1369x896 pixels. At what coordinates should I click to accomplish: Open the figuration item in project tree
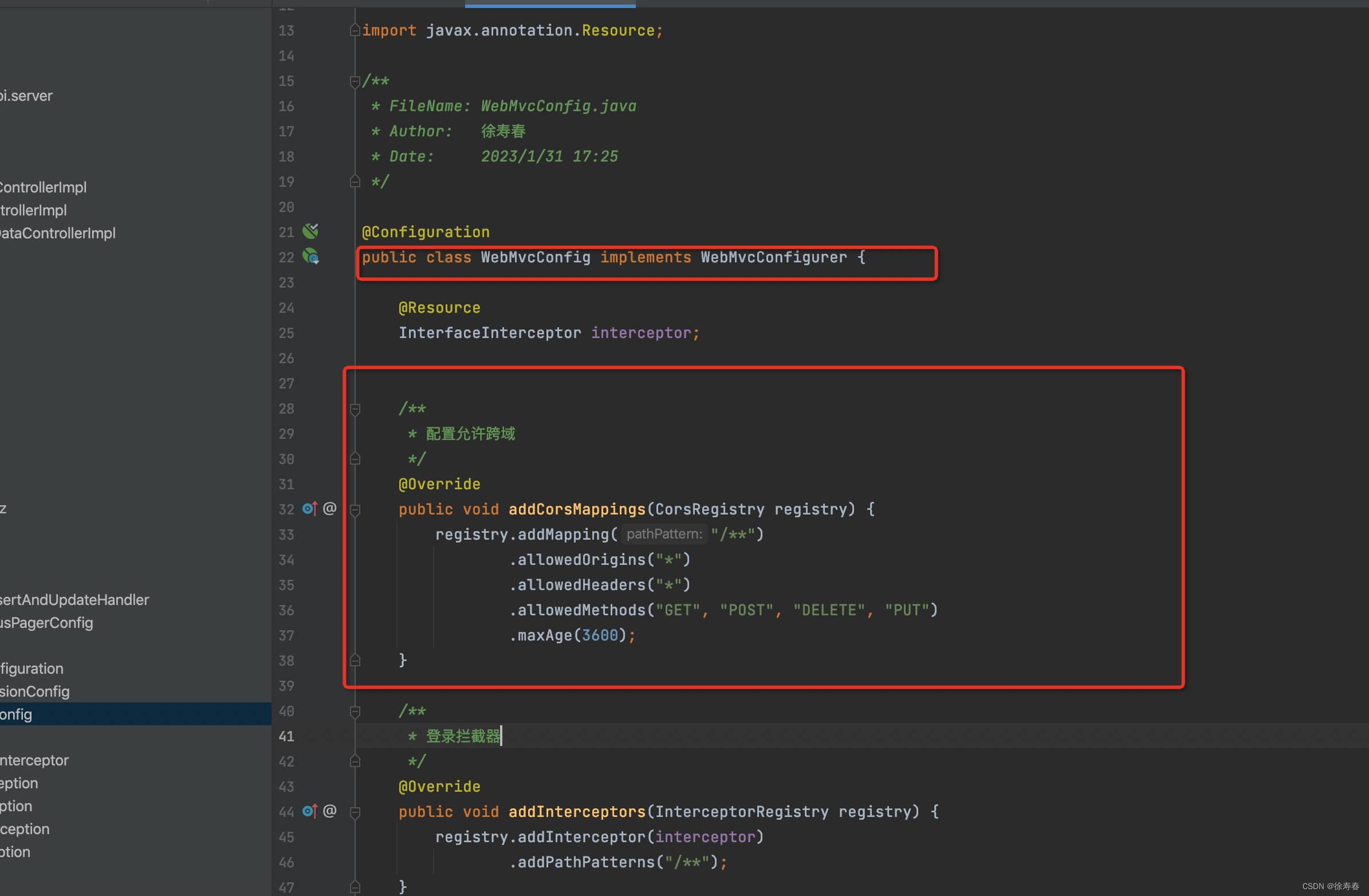tap(32, 669)
